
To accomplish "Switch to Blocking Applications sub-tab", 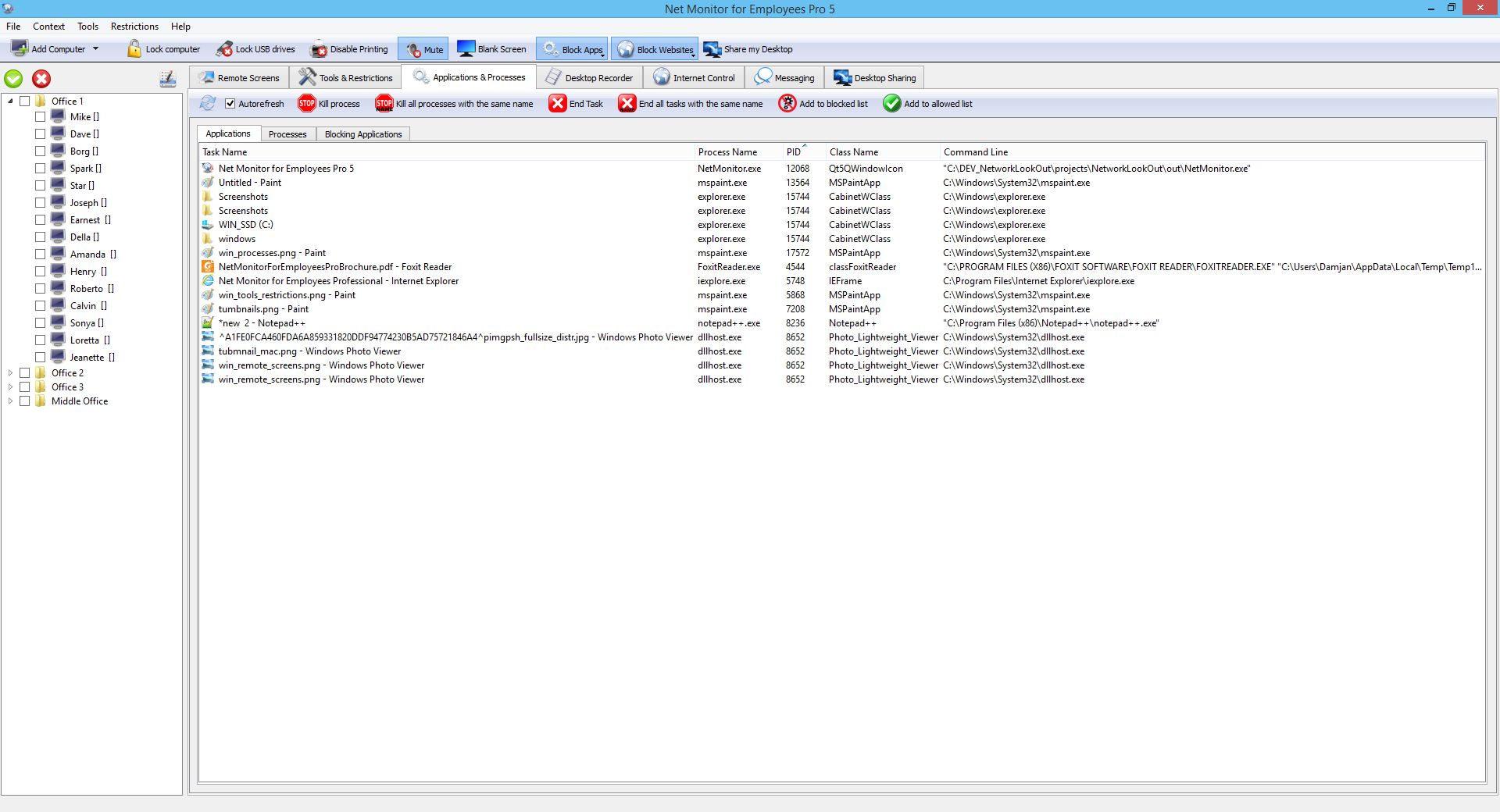I will [363, 134].
